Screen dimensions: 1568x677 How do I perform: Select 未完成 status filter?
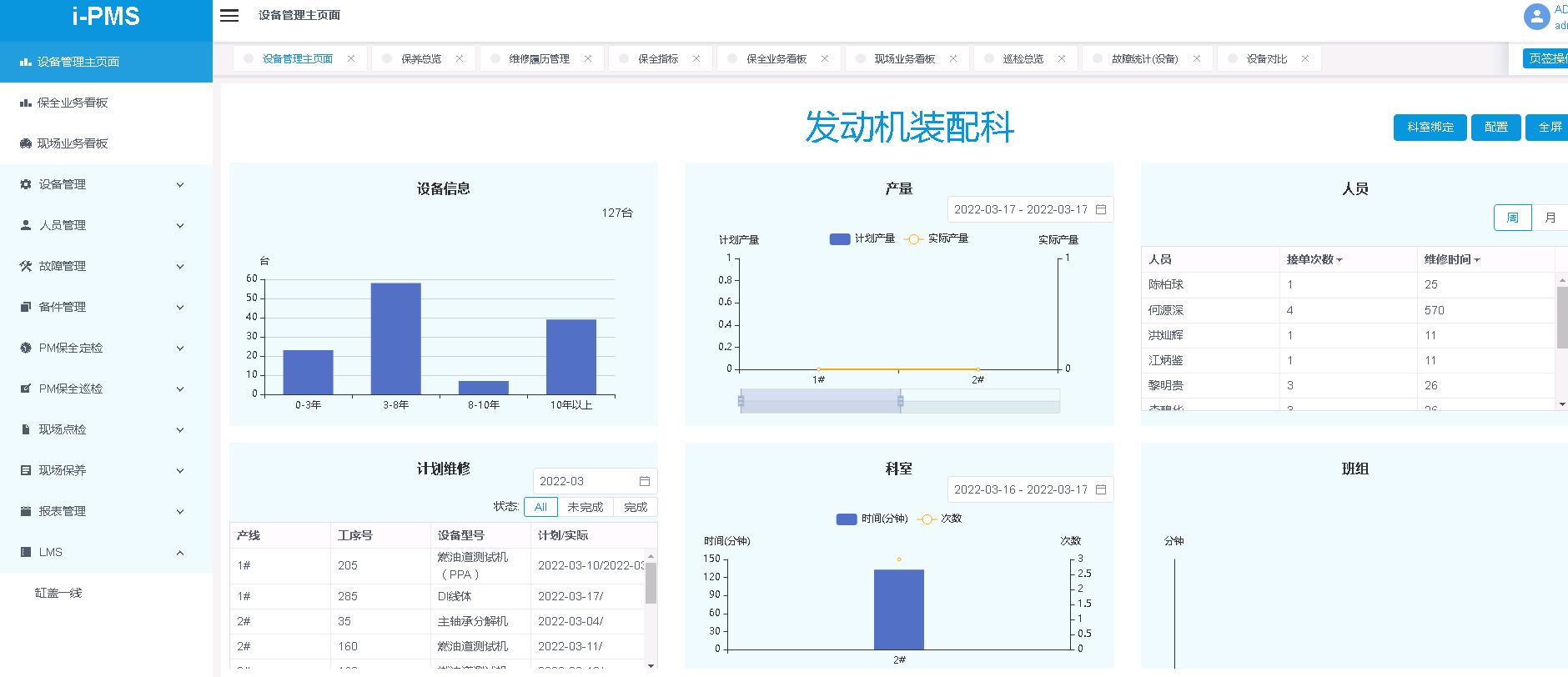click(585, 507)
